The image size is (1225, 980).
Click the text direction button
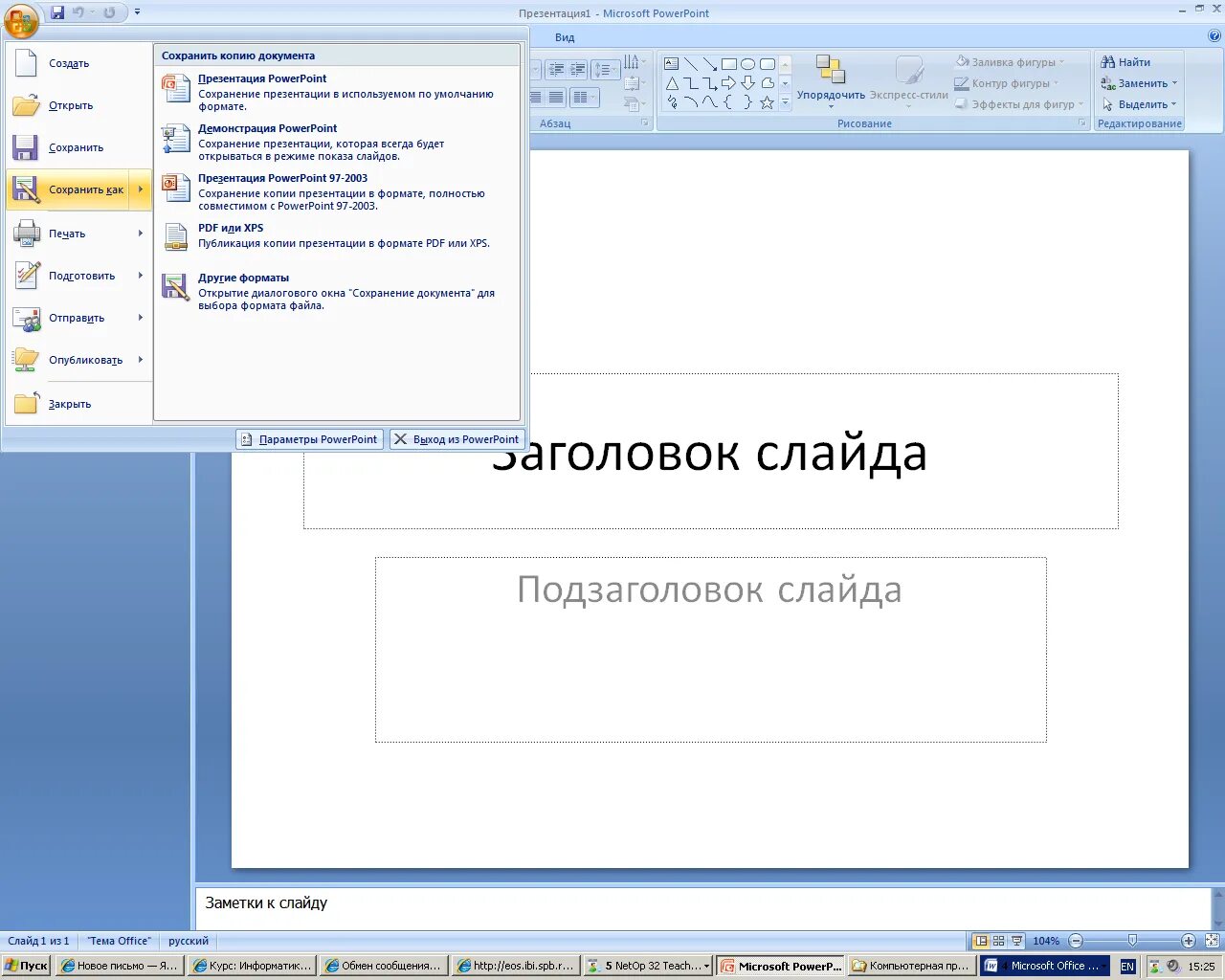634,62
